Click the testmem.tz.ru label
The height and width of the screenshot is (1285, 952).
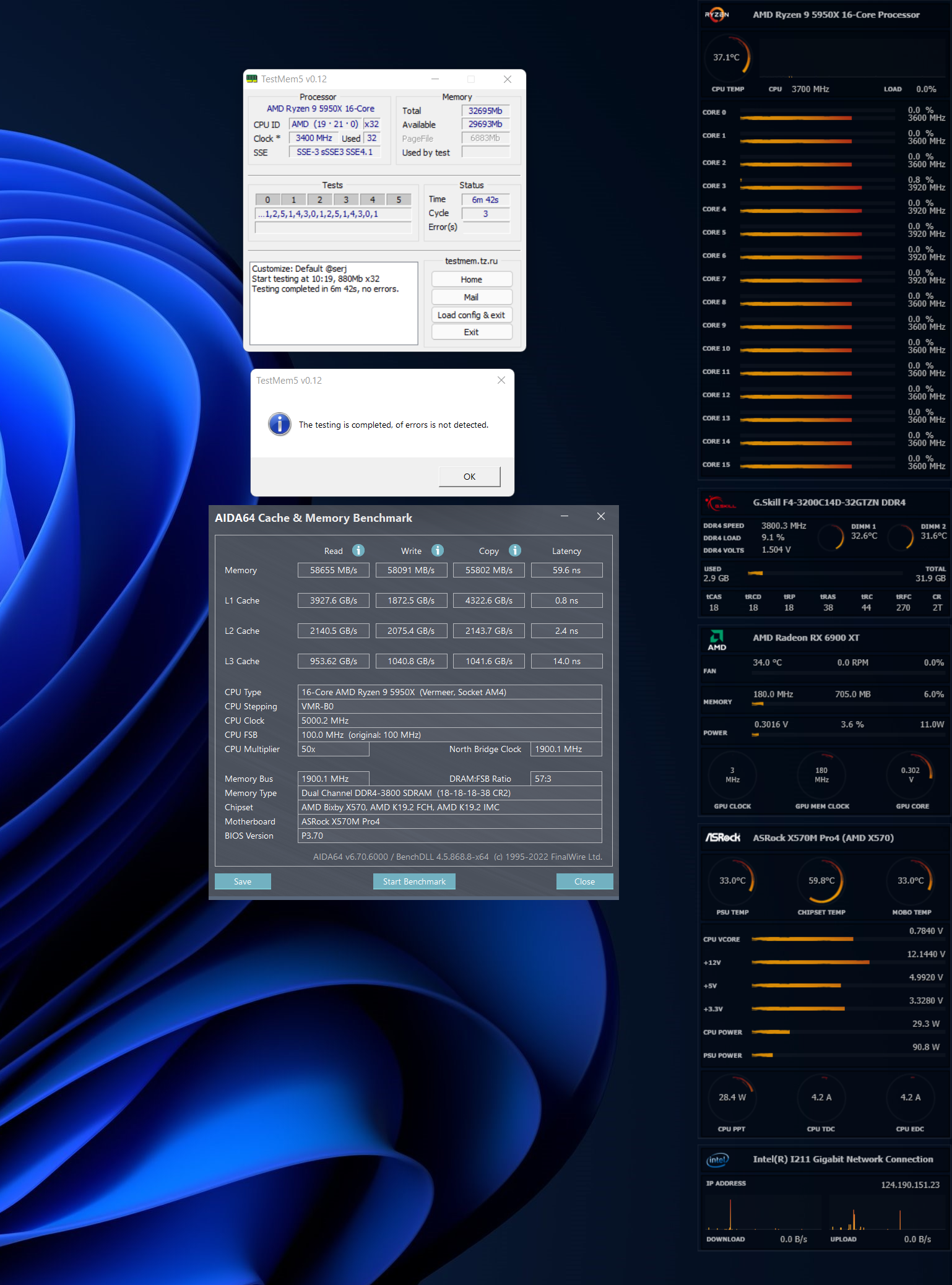click(471, 261)
